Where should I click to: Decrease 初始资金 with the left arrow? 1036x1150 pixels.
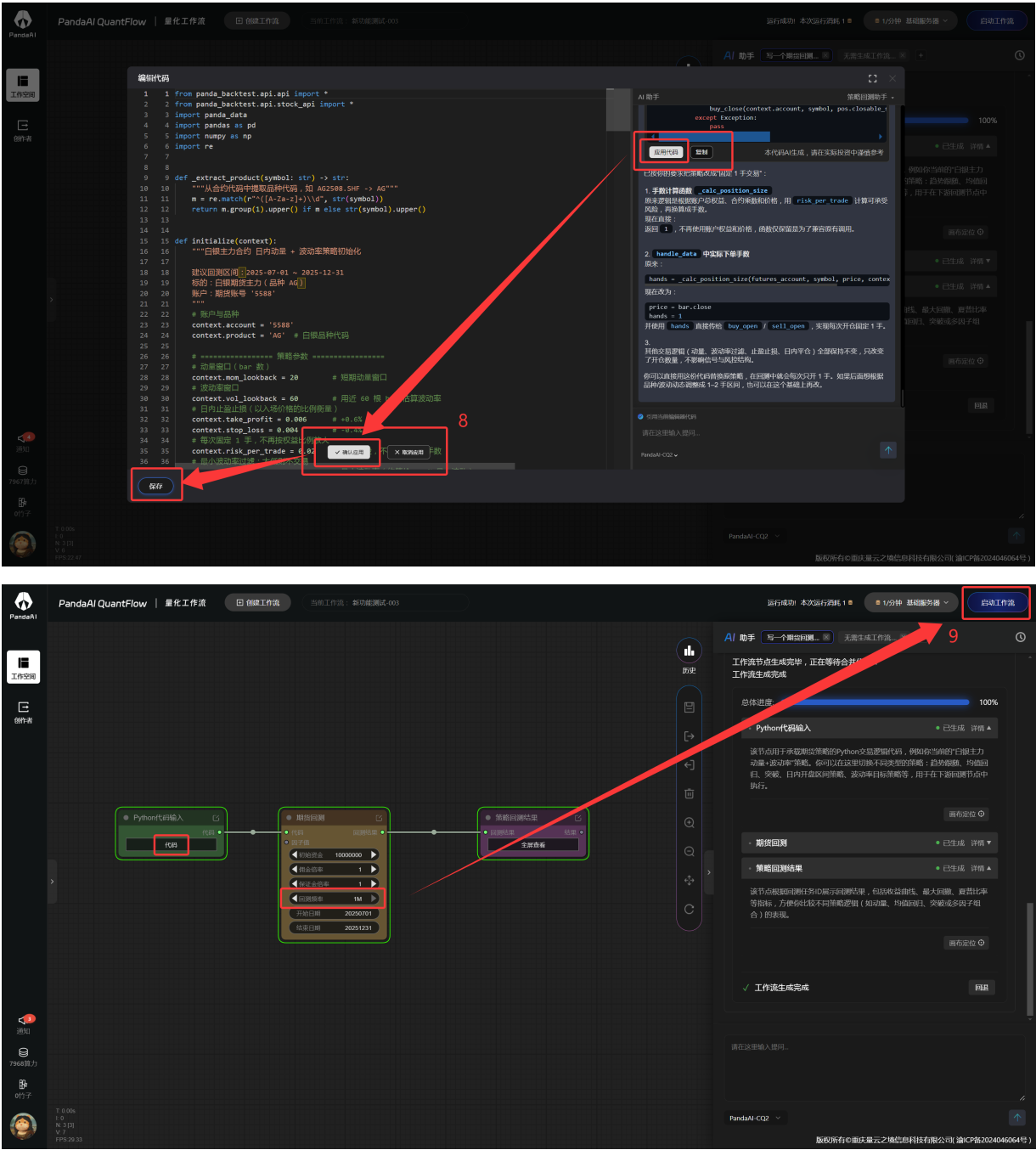295,854
